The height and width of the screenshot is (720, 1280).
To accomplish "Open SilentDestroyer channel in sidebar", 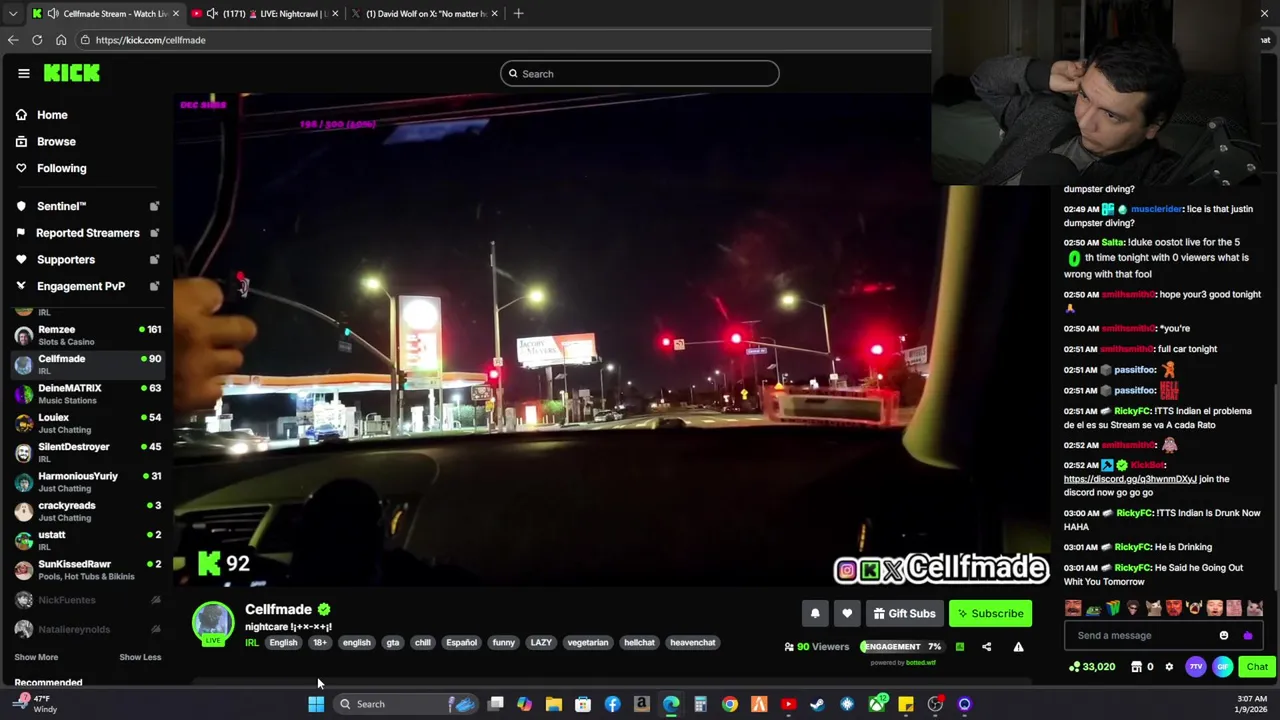I will click(88, 452).
